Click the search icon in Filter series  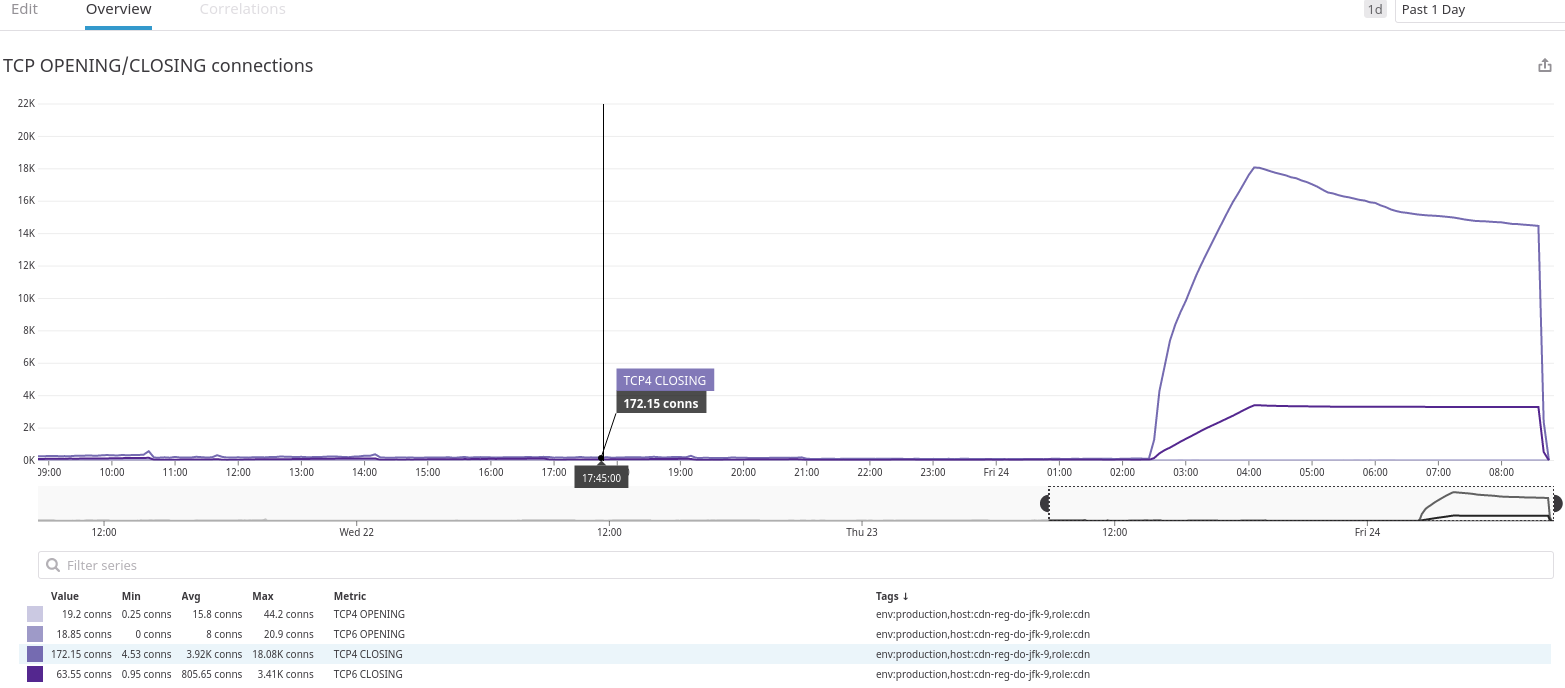[54, 566]
